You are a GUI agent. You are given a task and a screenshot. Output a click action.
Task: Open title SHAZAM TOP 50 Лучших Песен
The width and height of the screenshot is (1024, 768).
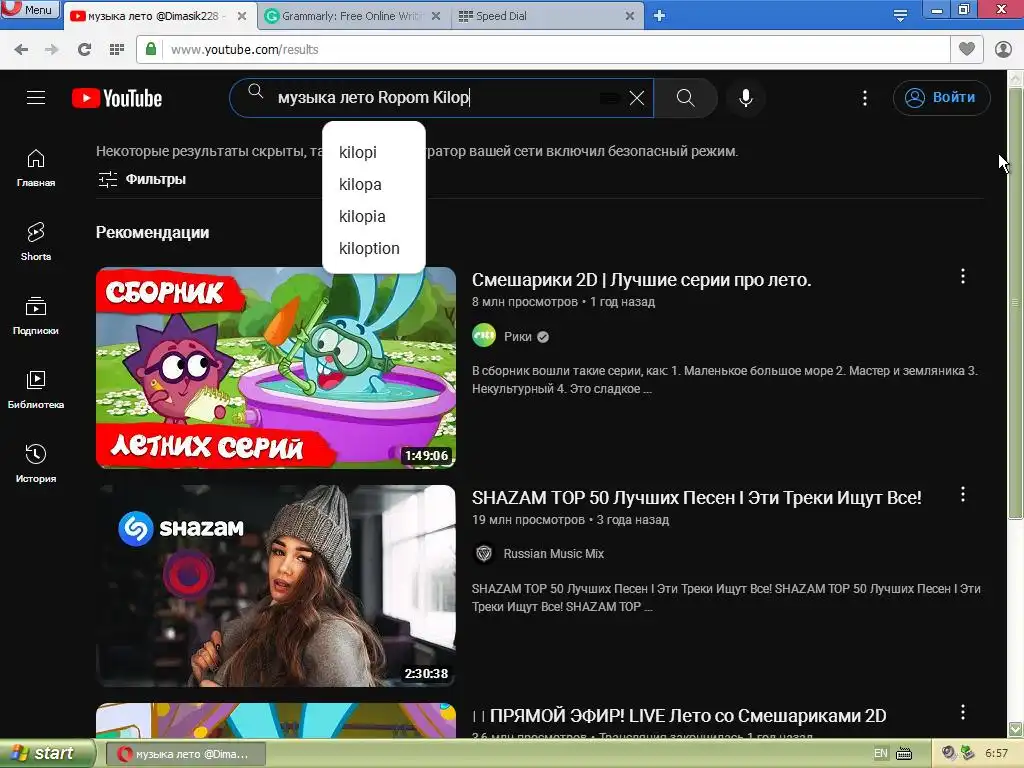(x=696, y=498)
